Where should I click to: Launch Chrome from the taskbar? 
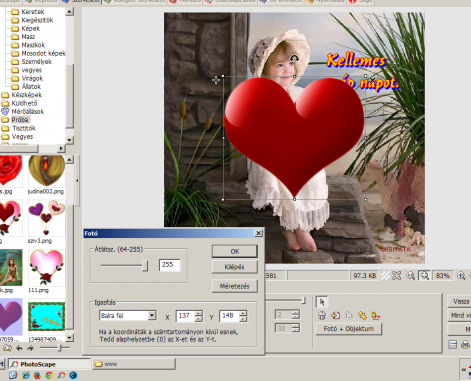pyautogui.click(x=49, y=375)
